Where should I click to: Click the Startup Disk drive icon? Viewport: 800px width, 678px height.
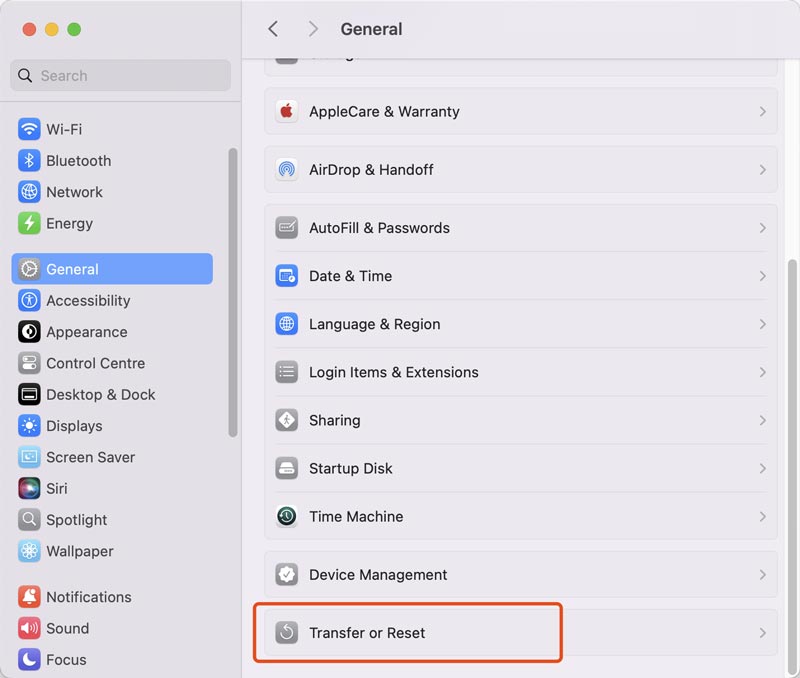[x=287, y=468]
